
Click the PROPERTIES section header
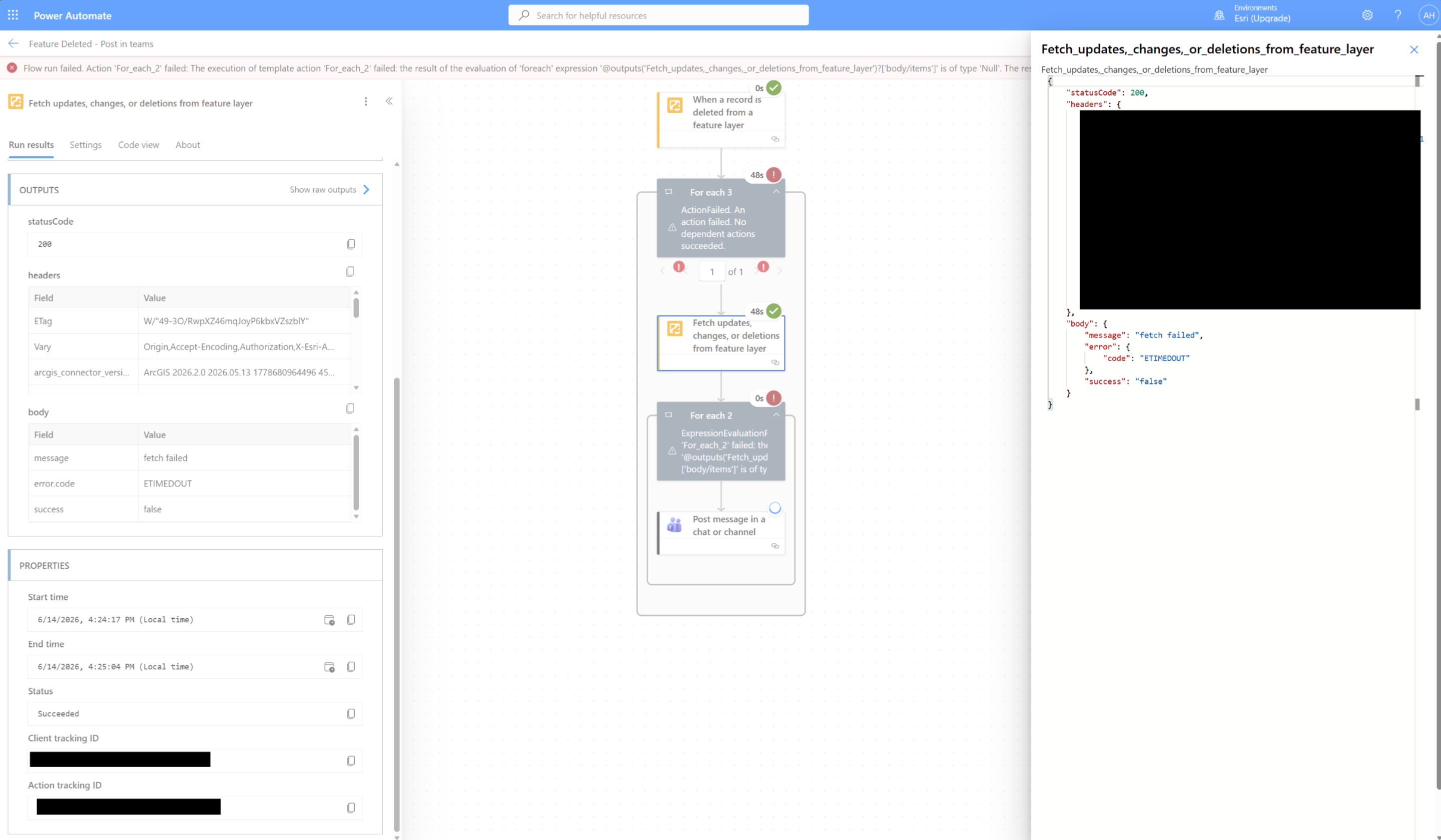click(195, 565)
